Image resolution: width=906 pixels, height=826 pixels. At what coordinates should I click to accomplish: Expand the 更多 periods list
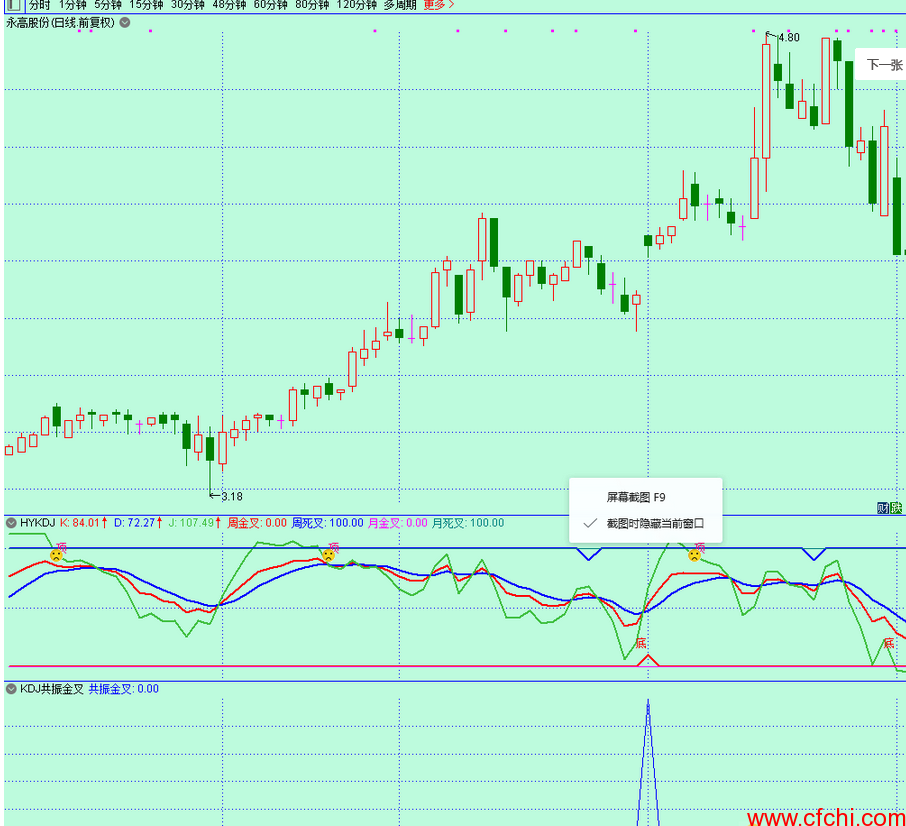coord(439,5)
